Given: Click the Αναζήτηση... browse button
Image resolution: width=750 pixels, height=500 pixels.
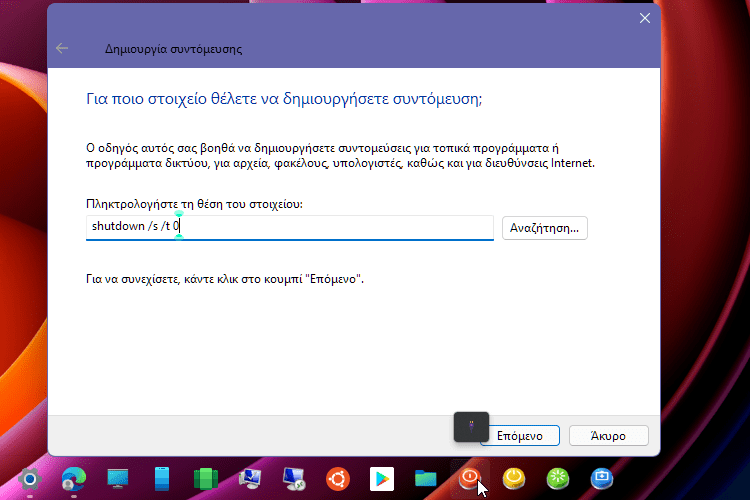Looking at the screenshot, I should click(x=544, y=228).
